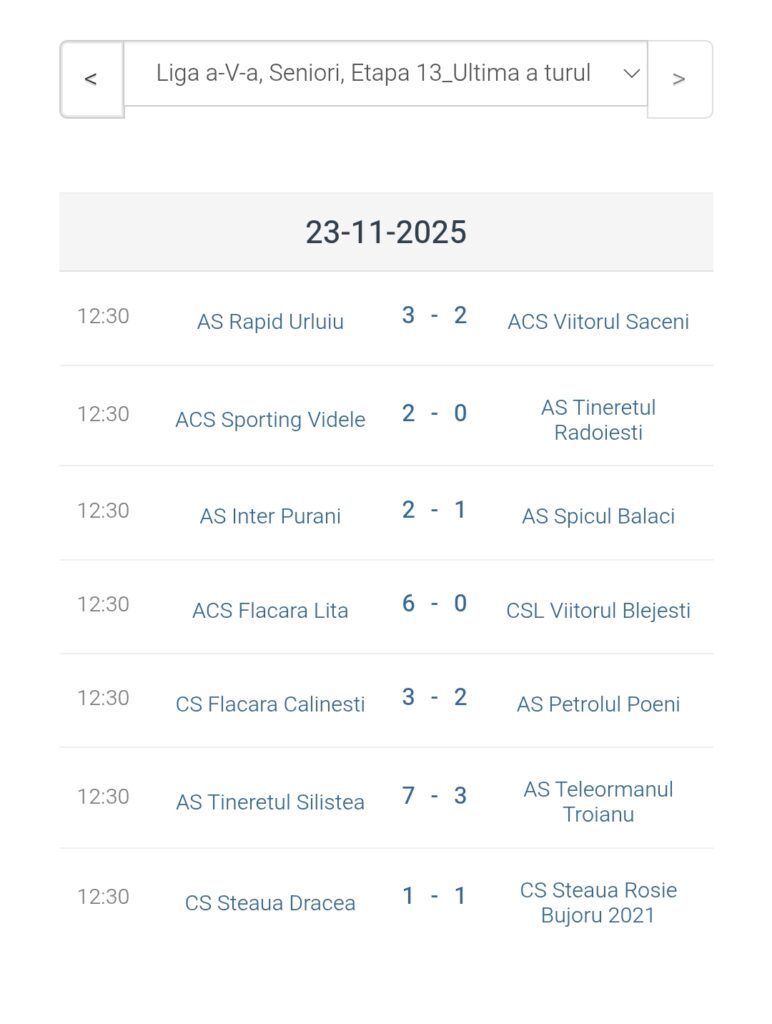Open ACS Viitorul Saceni team link
772x1024 pixels.
coord(598,322)
